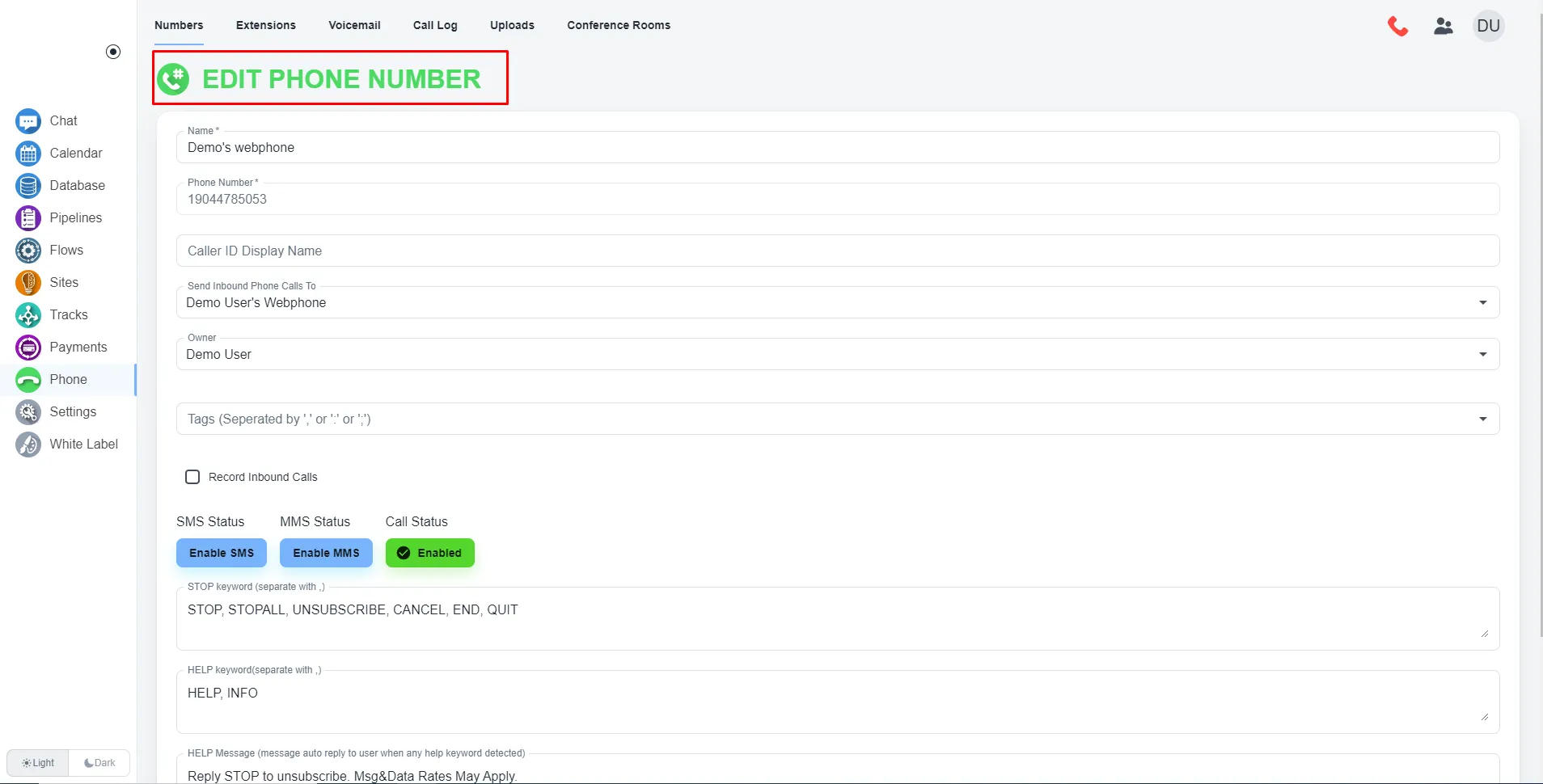This screenshot has height=784, width=1543.
Task: Click the HELP Message text field
Action: tap(838, 769)
